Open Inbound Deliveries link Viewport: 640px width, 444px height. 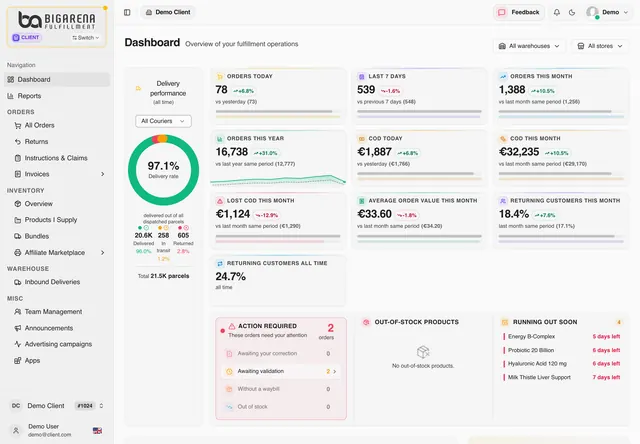pyautogui.click(x=52, y=282)
